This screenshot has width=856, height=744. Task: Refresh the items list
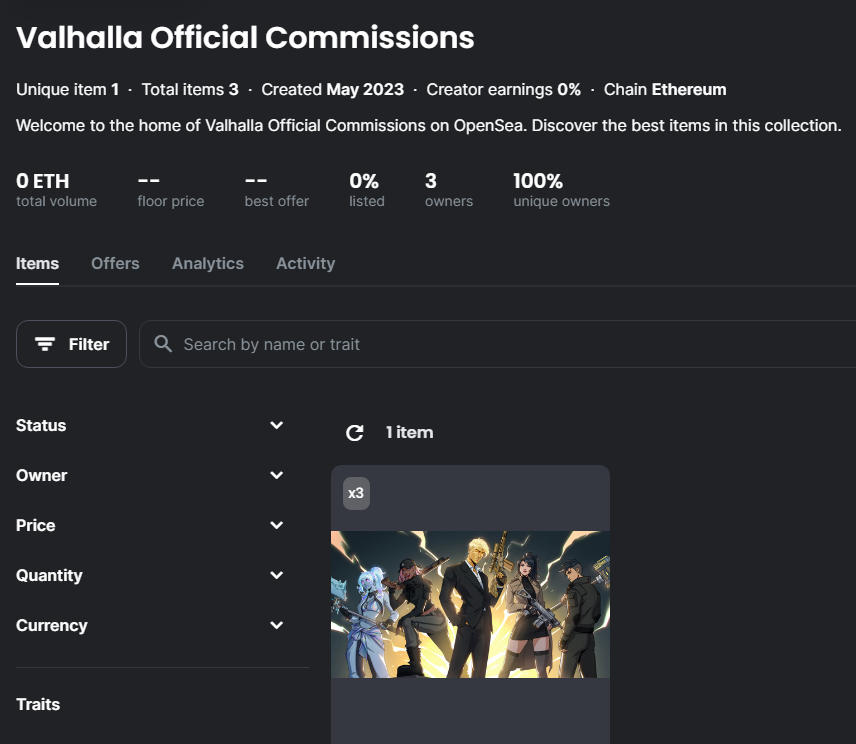[x=355, y=433]
